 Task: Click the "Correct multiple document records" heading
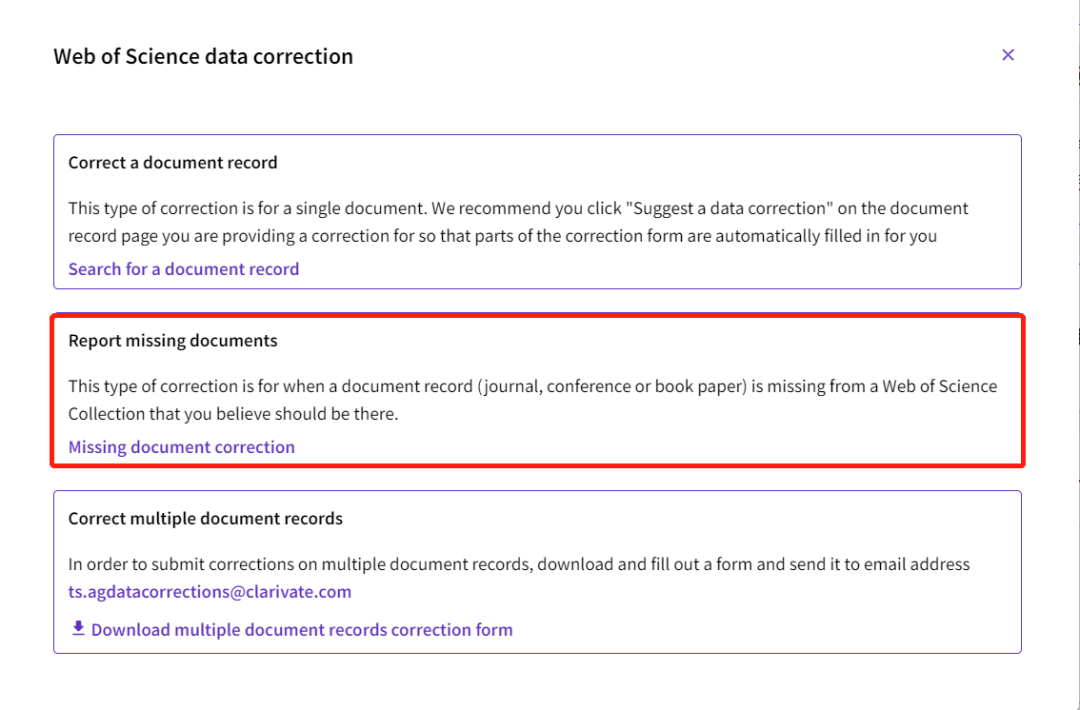(x=205, y=519)
